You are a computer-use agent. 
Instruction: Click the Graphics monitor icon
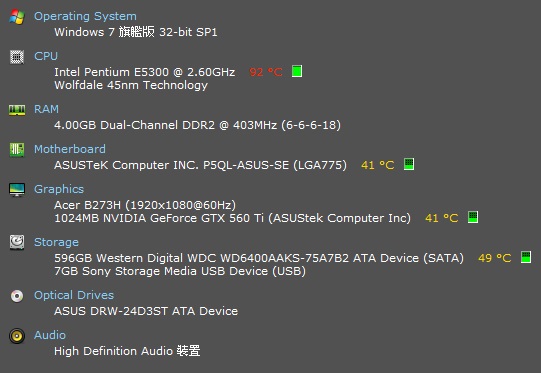[x=17, y=190]
